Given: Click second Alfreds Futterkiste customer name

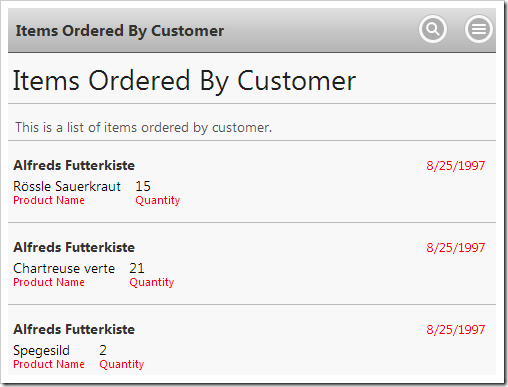Looking at the screenshot, I should click(74, 247).
